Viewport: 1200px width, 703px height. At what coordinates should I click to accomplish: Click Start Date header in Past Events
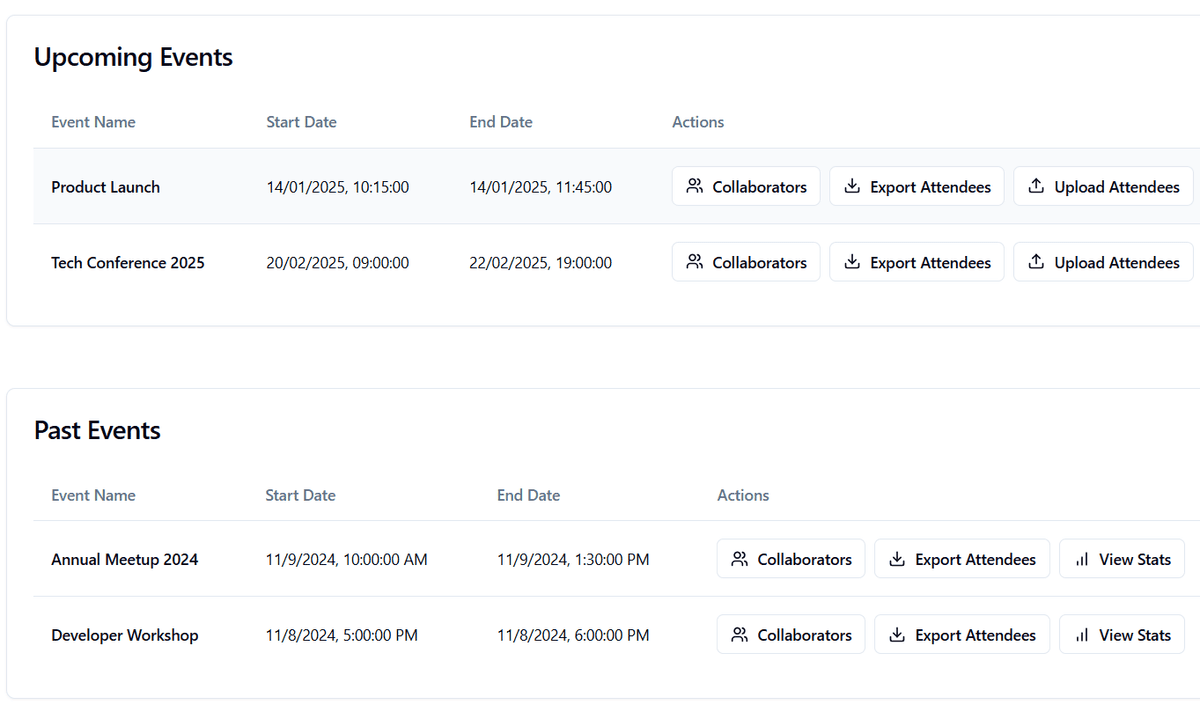[300, 495]
